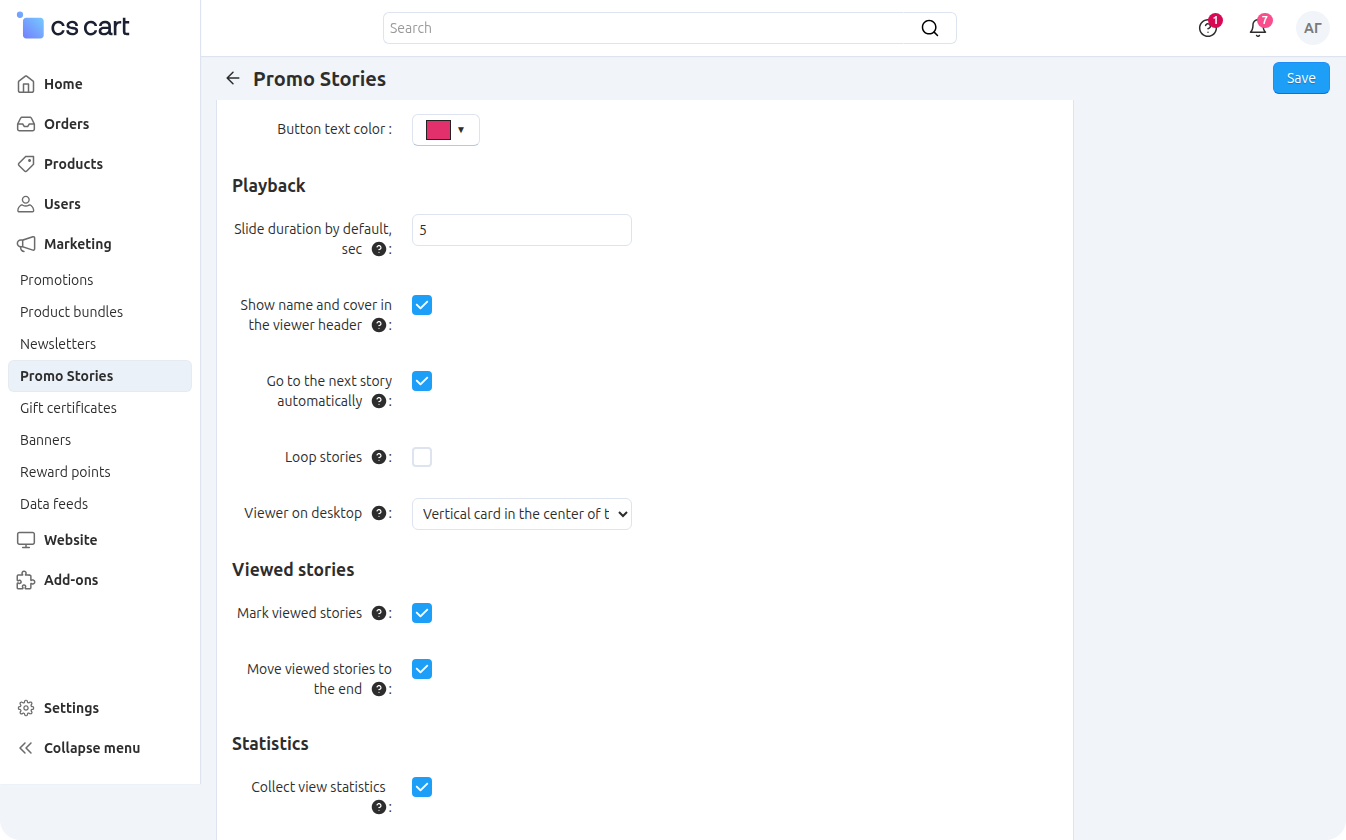Click into the Search field

pos(670,28)
